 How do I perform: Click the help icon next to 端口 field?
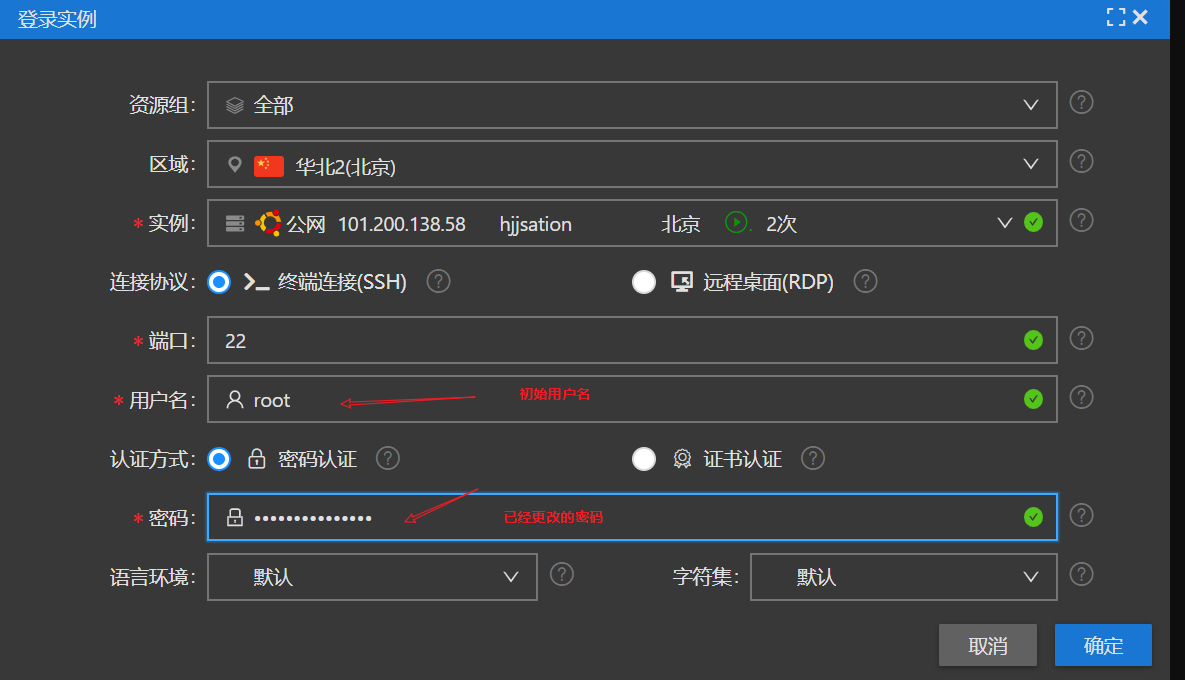1081,338
